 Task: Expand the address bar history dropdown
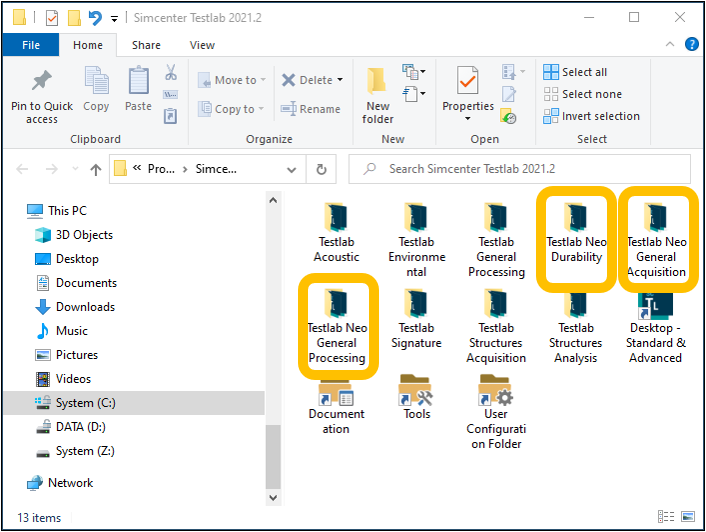point(291,170)
